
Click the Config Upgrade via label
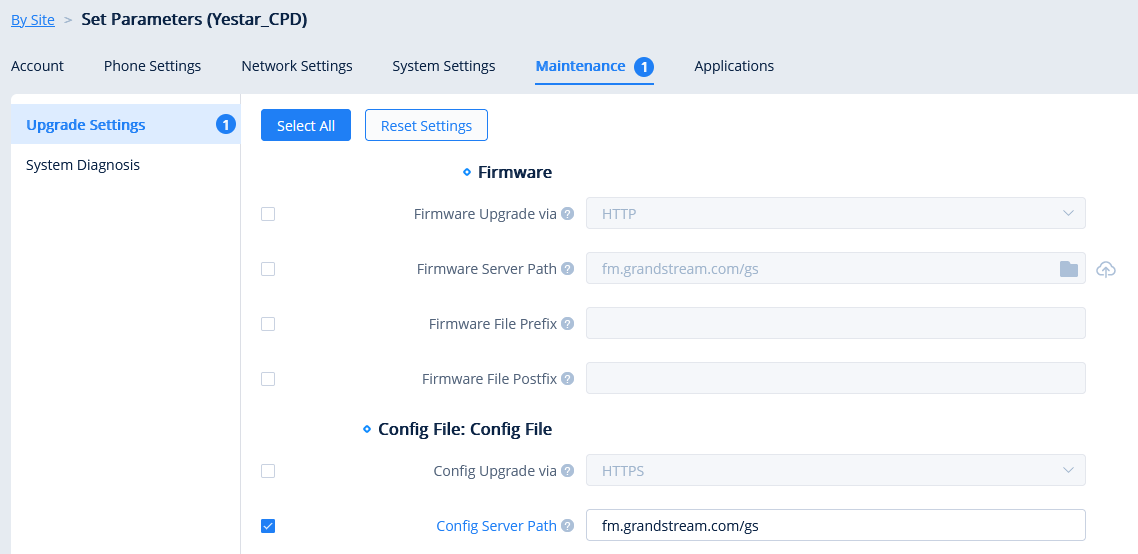pyautogui.click(x=495, y=471)
